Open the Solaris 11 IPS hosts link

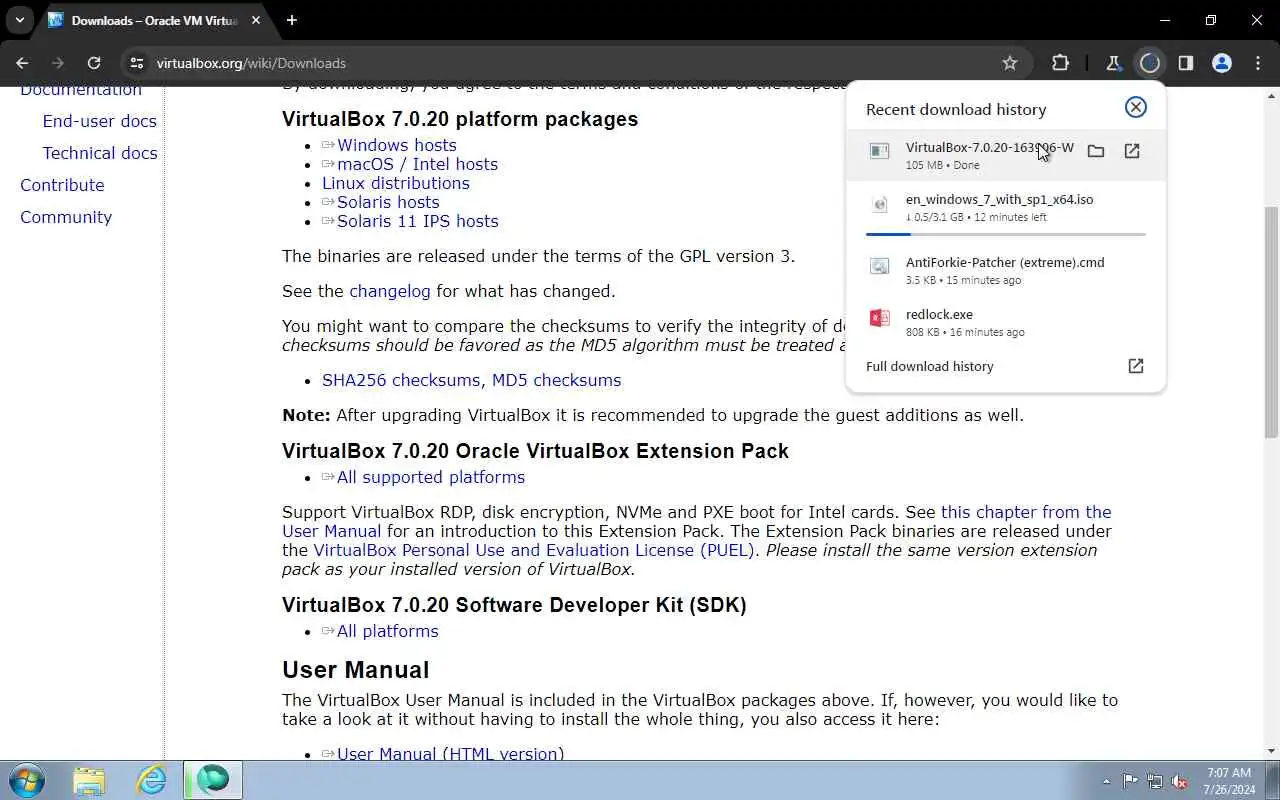[417, 221]
